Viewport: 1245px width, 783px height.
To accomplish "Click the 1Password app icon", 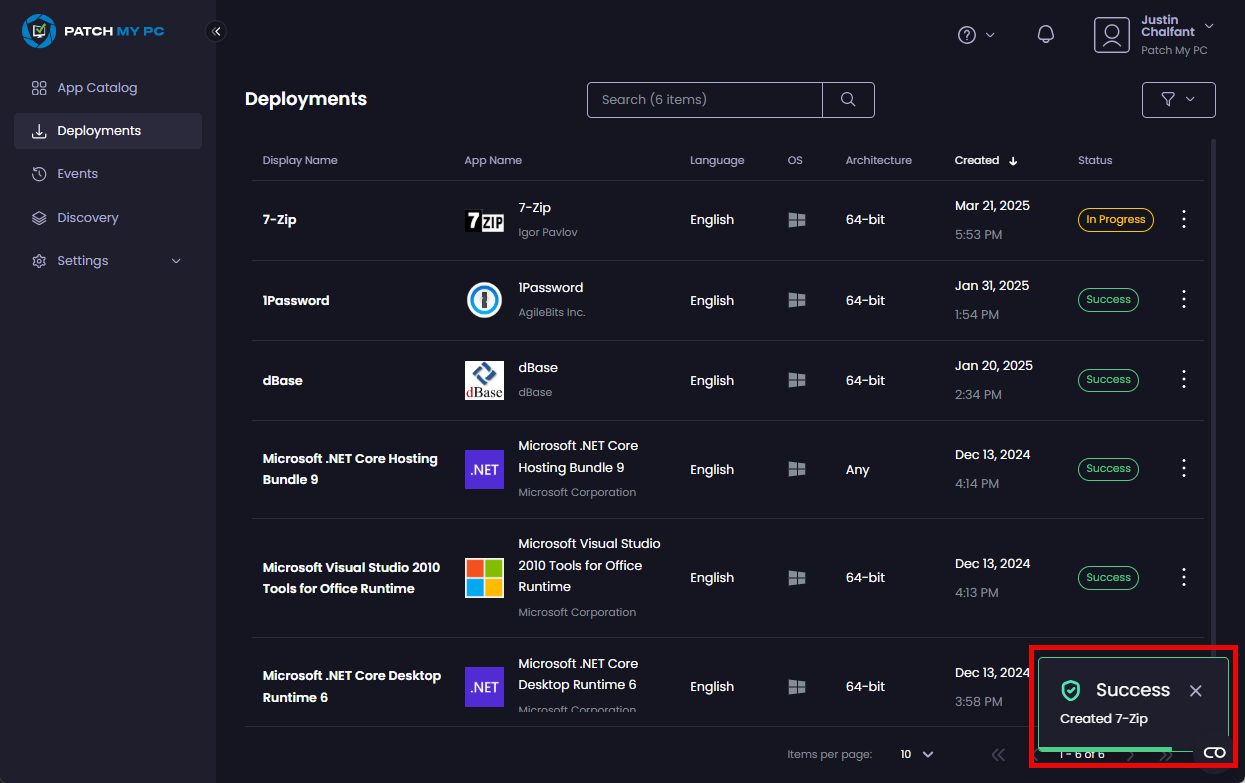I will pos(485,300).
